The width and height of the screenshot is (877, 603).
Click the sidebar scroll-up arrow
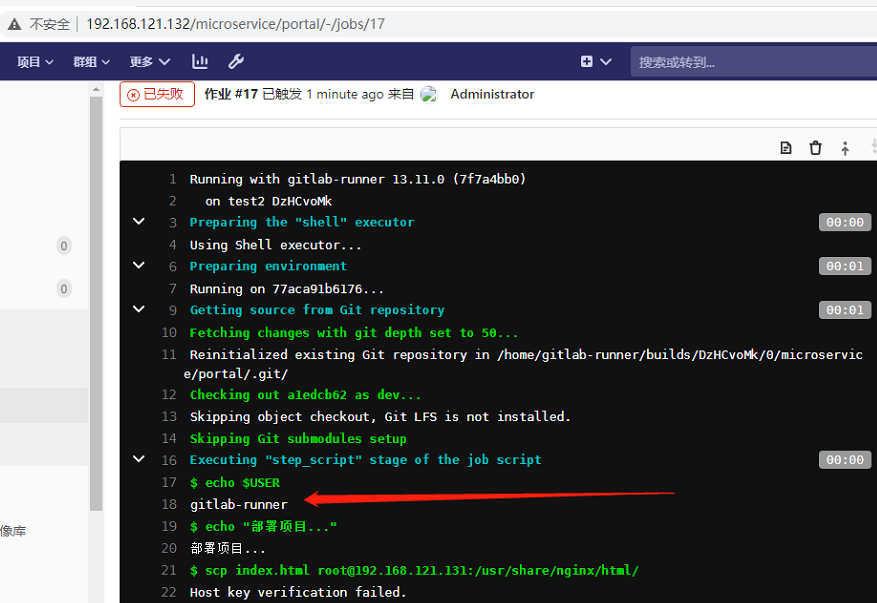96,89
